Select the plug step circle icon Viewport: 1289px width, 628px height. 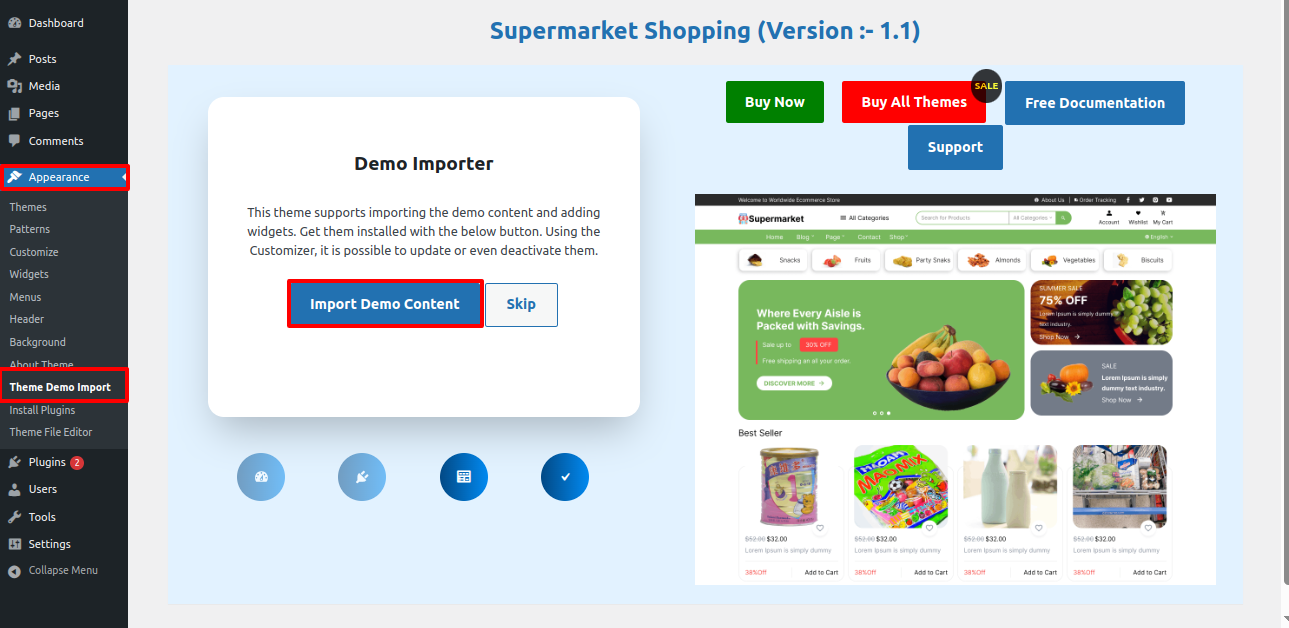[x=362, y=477]
